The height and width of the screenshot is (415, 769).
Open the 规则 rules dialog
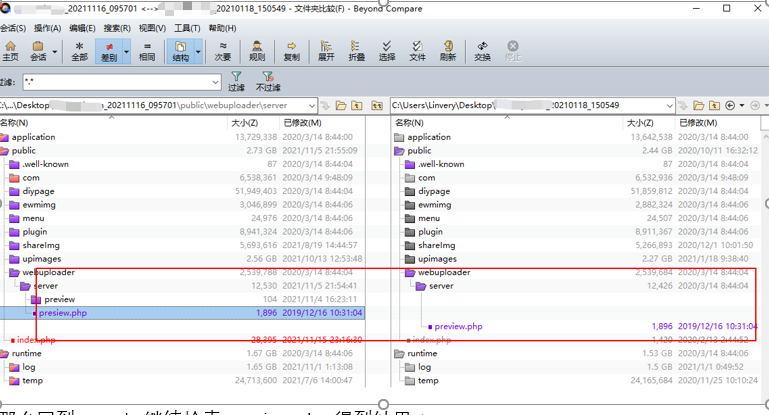(257, 51)
